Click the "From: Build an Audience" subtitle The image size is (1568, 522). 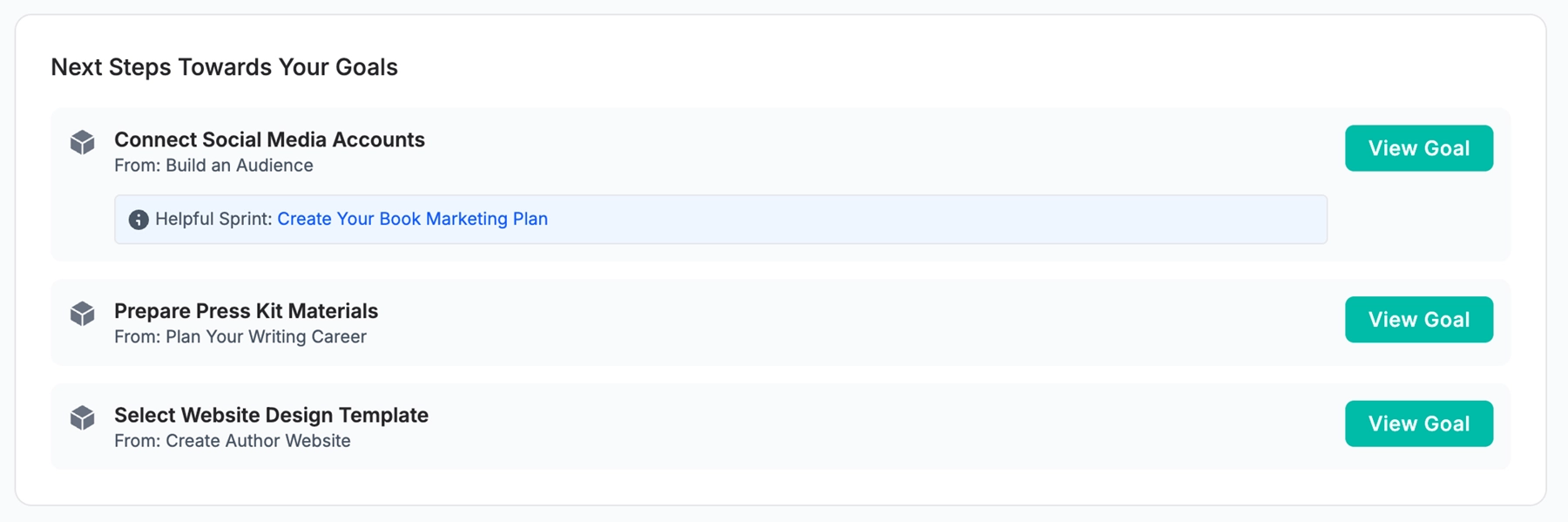coord(213,166)
